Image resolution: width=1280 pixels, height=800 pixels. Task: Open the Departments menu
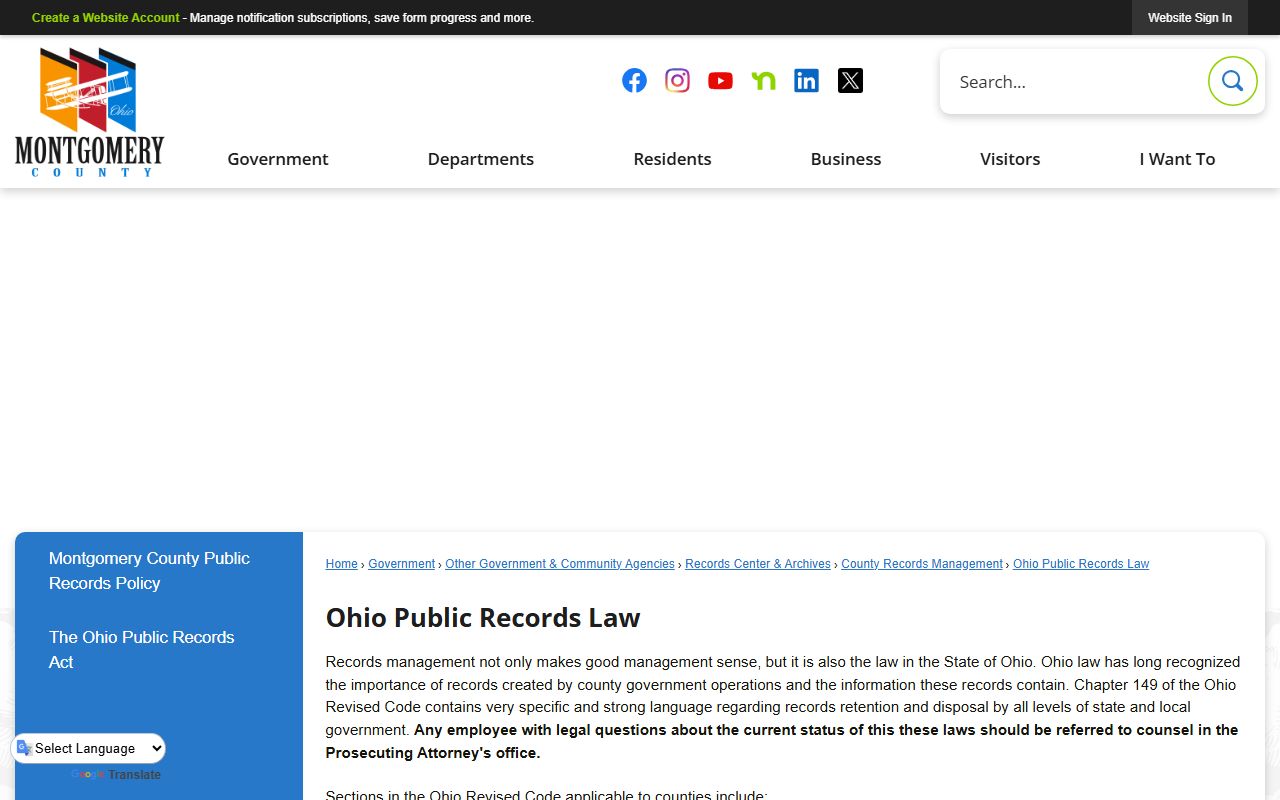point(481,159)
